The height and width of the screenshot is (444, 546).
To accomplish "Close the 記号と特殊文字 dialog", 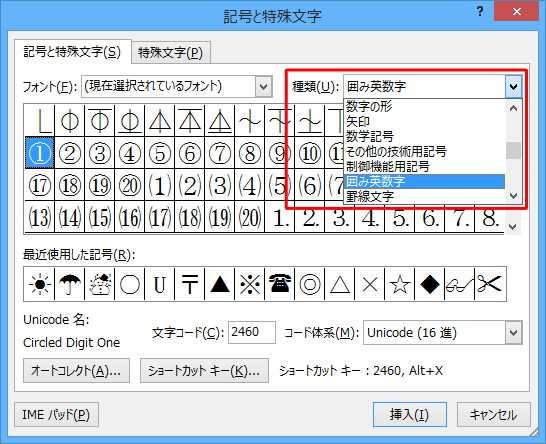I will pyautogui.click(x=517, y=11).
